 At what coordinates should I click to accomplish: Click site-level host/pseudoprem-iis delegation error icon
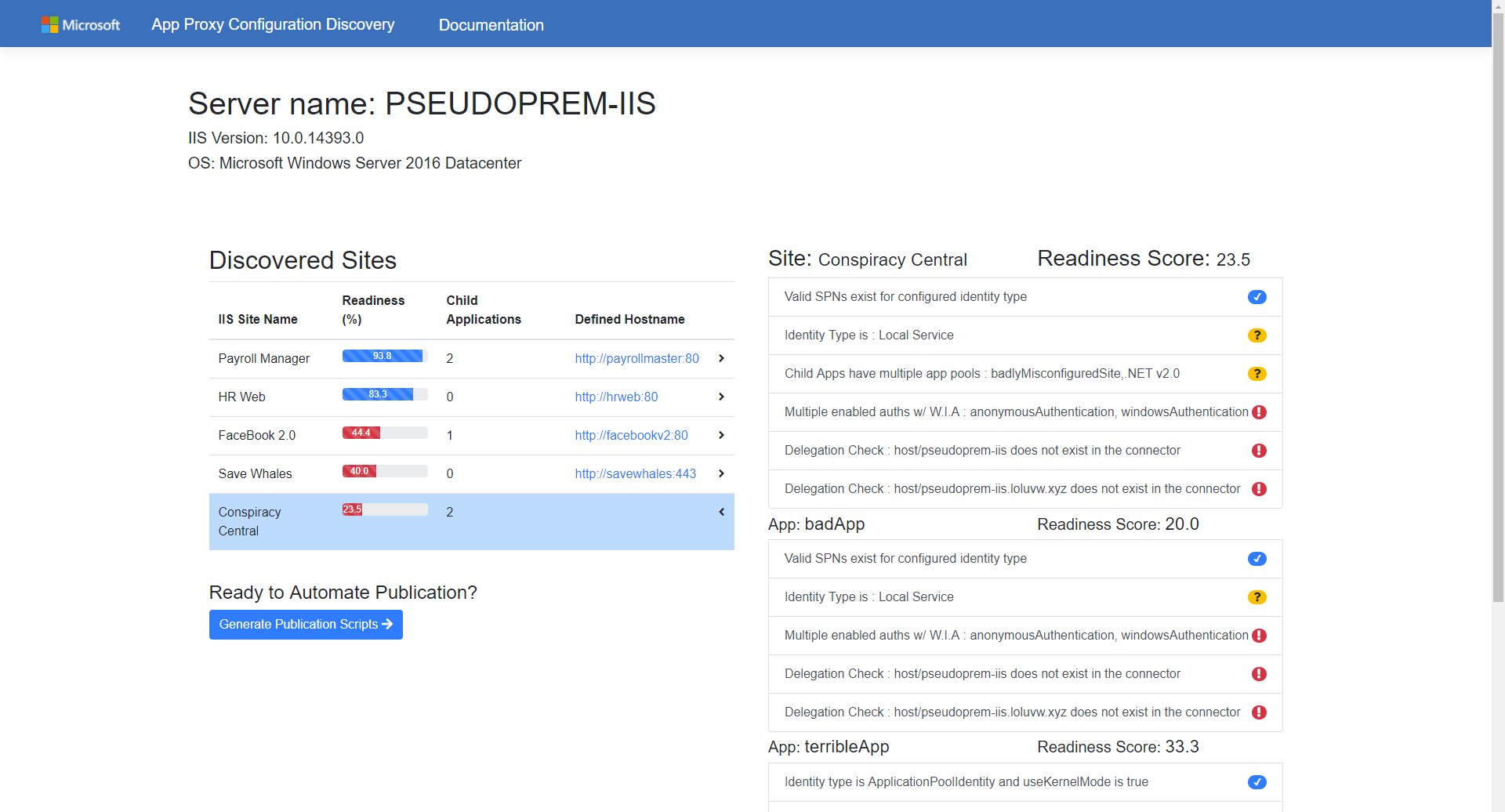tap(1259, 451)
